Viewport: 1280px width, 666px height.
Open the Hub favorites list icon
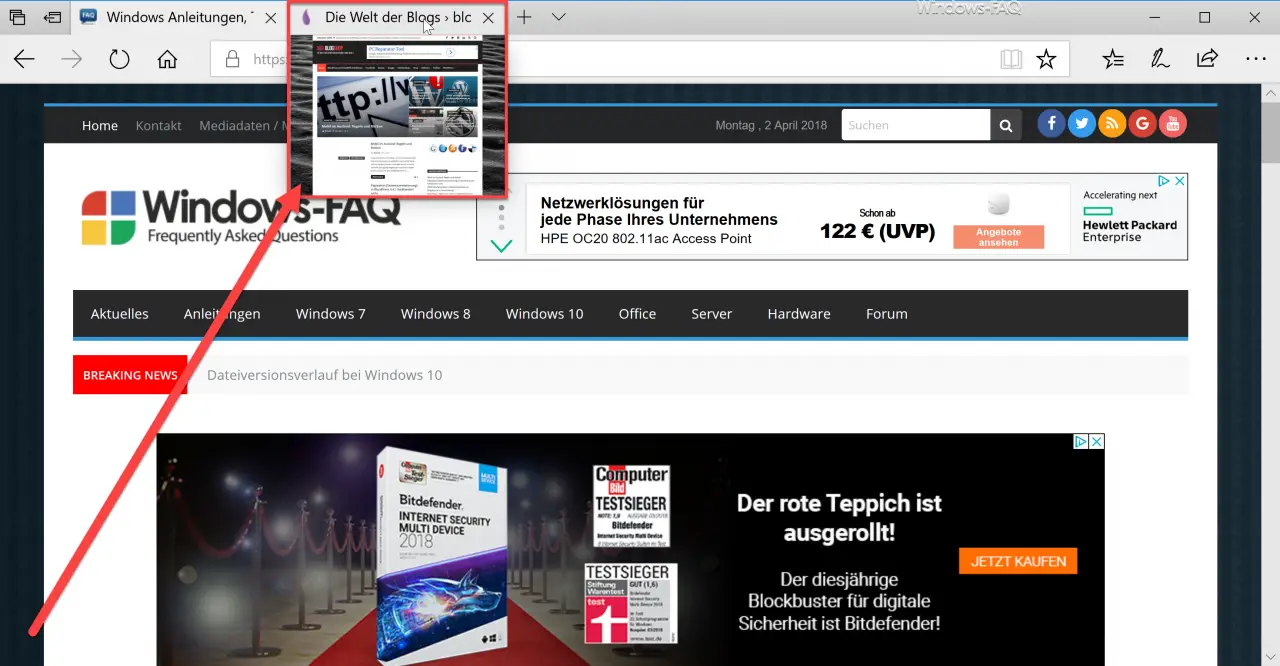pos(1113,59)
